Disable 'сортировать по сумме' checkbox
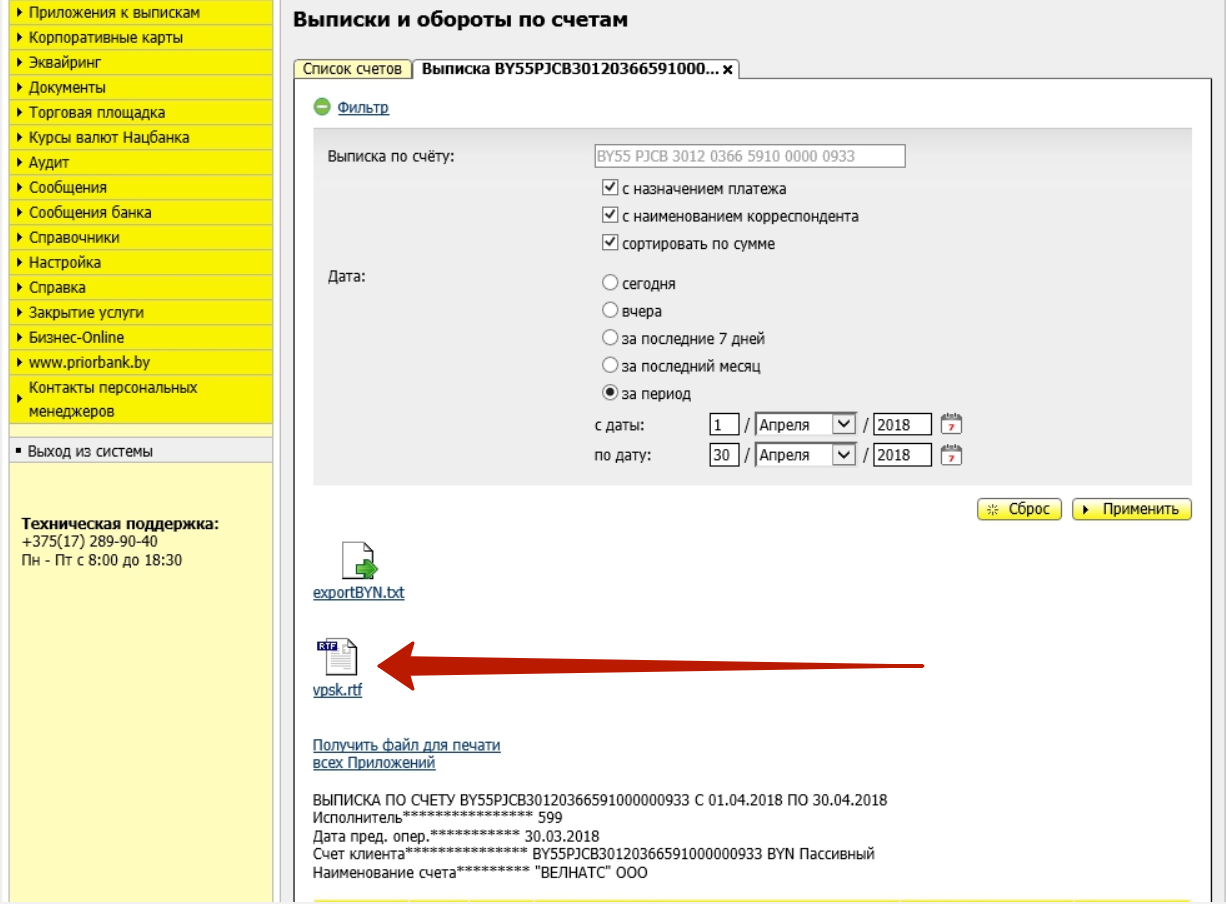 tap(609, 243)
